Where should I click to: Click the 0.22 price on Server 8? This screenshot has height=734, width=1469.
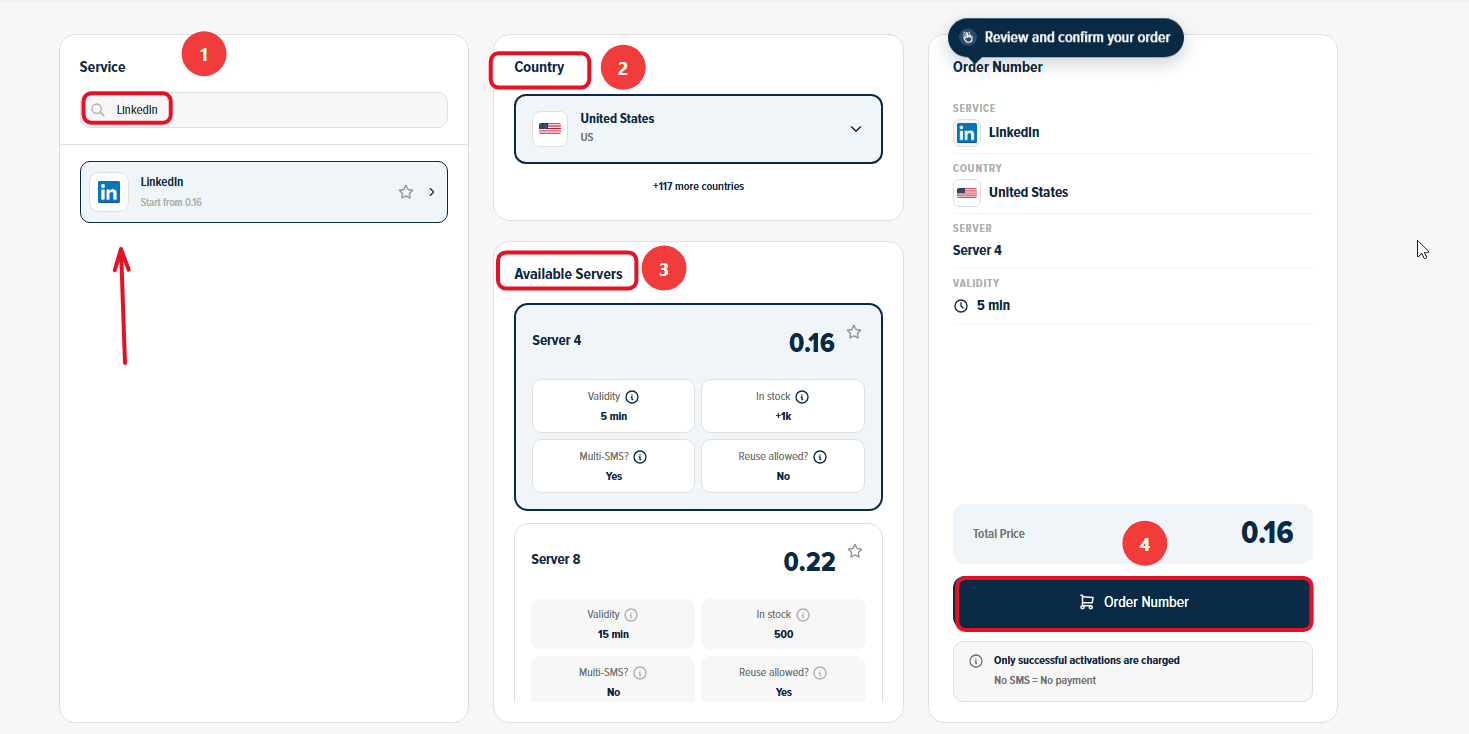click(x=810, y=562)
